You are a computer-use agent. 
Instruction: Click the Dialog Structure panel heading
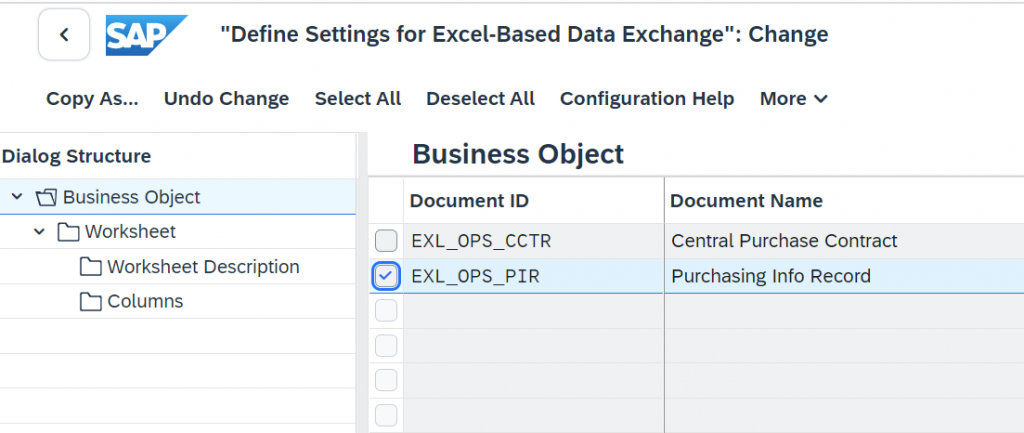point(76,156)
